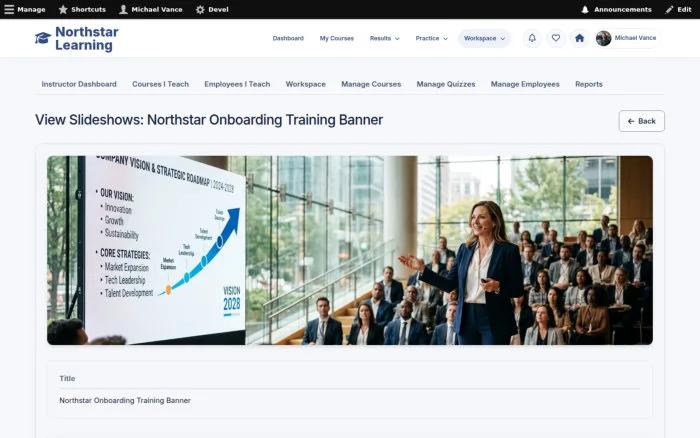
Task: Open Workspace tab in instructor menu
Action: 305,84
